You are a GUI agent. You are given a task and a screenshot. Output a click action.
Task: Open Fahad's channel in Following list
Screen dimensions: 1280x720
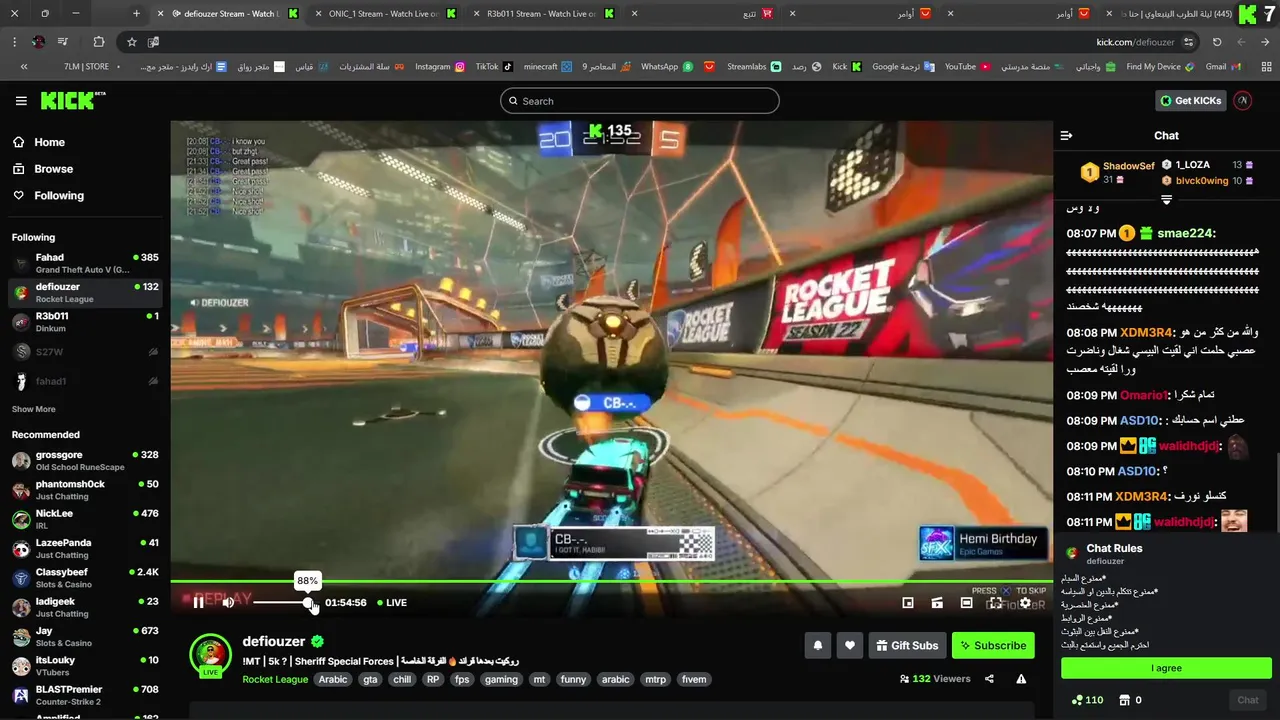[x=85, y=263]
